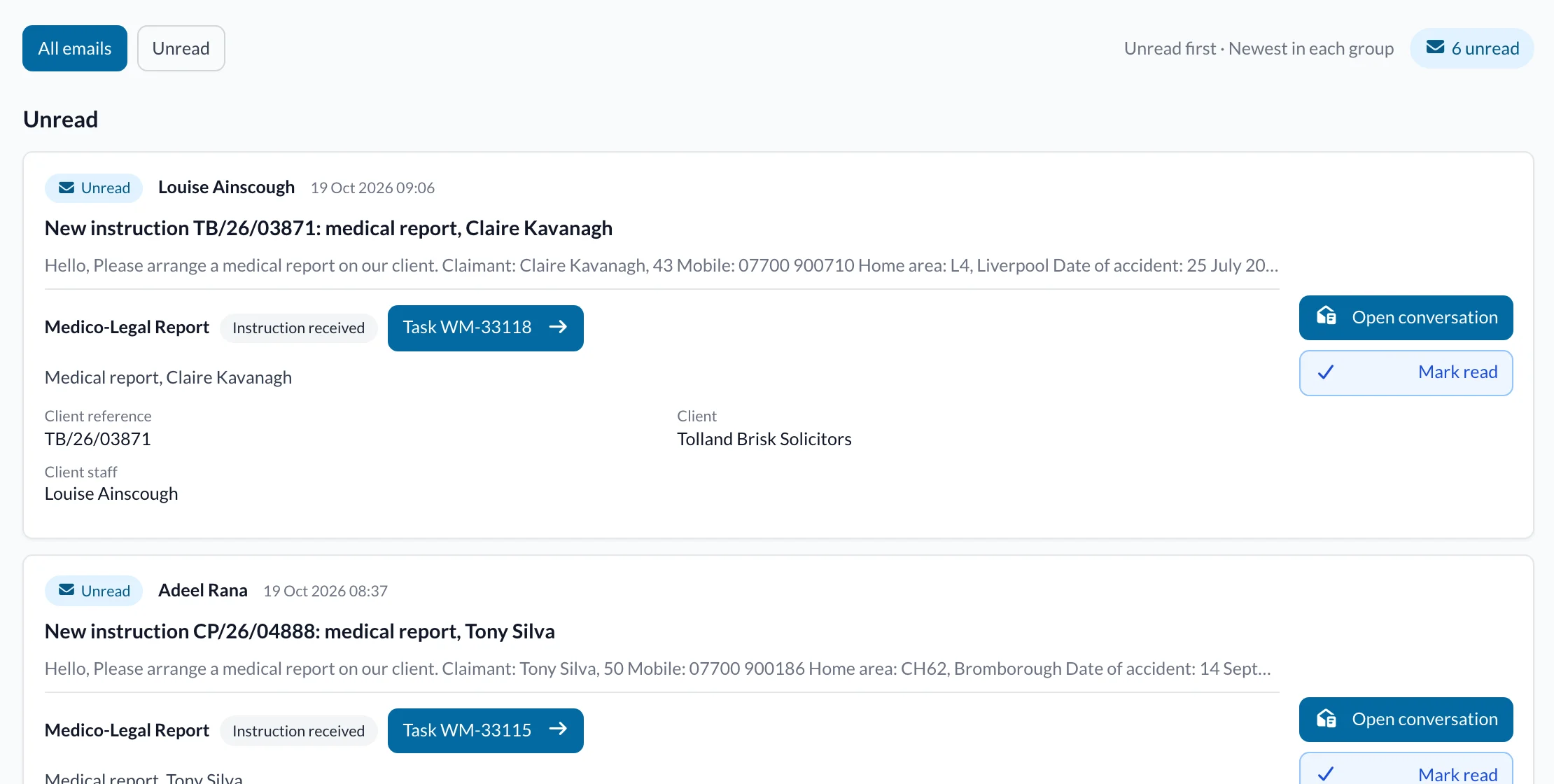Click Instruction received status in Silva card
The image size is (1554, 784).
(299, 731)
